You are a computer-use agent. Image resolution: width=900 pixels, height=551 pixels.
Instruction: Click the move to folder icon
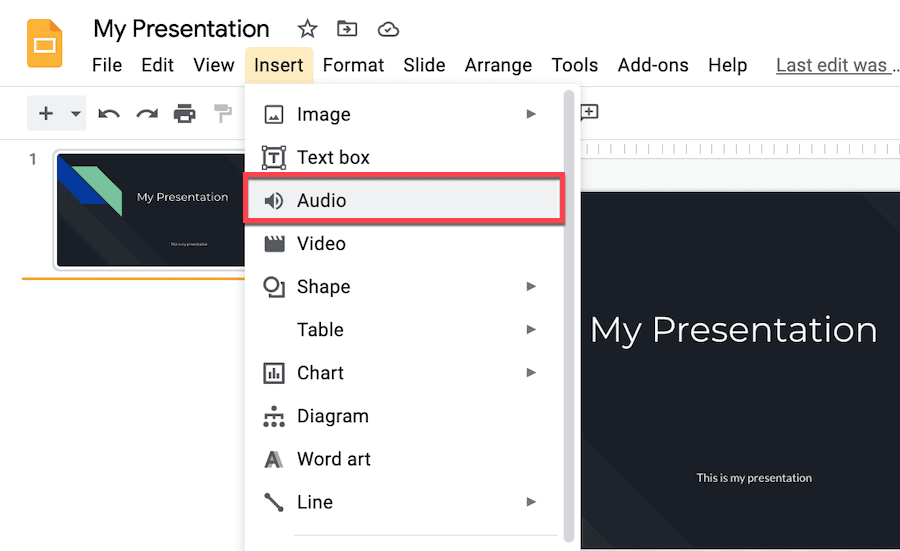tap(347, 29)
